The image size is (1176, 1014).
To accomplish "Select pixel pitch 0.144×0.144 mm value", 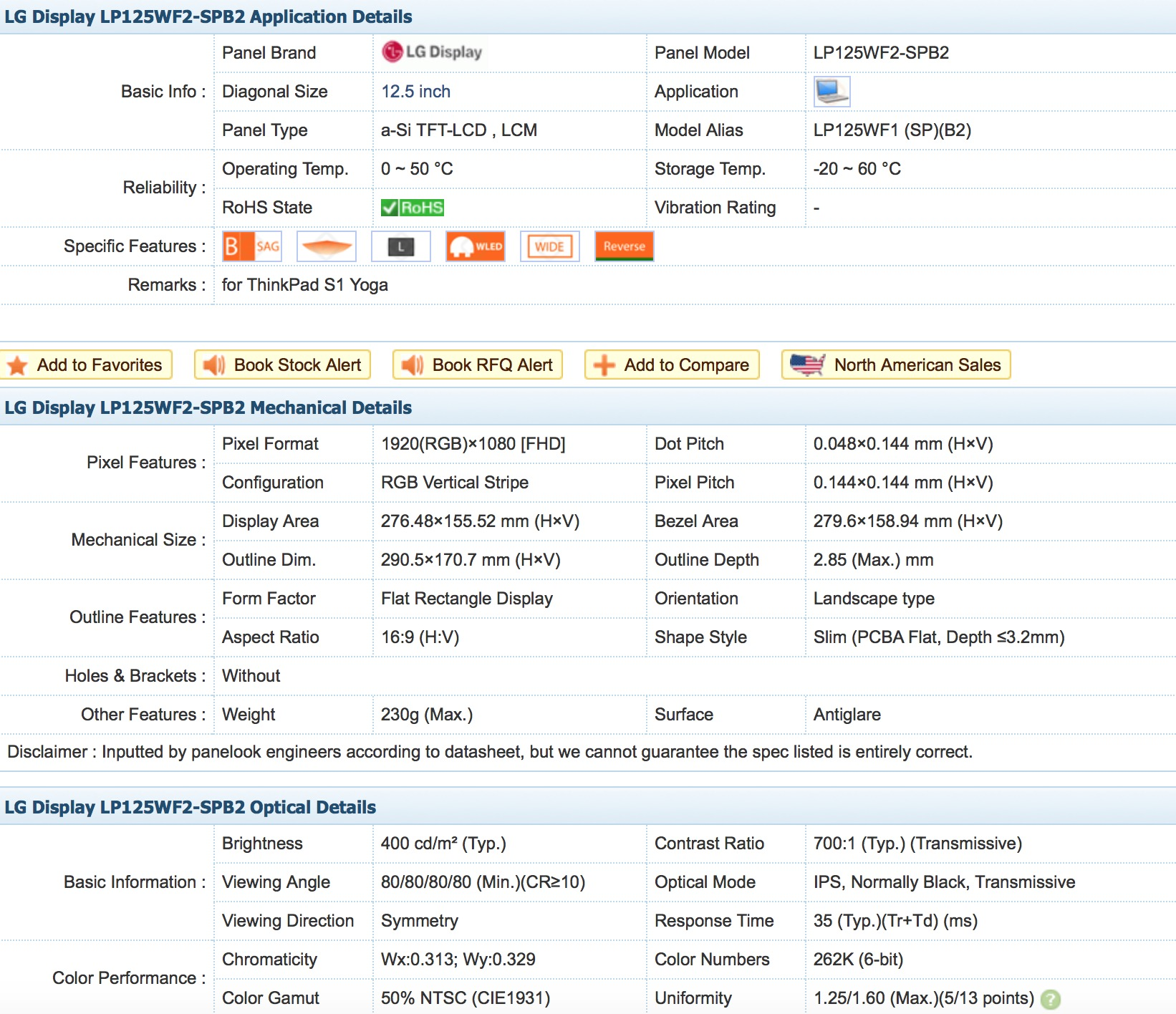I will (903, 483).
